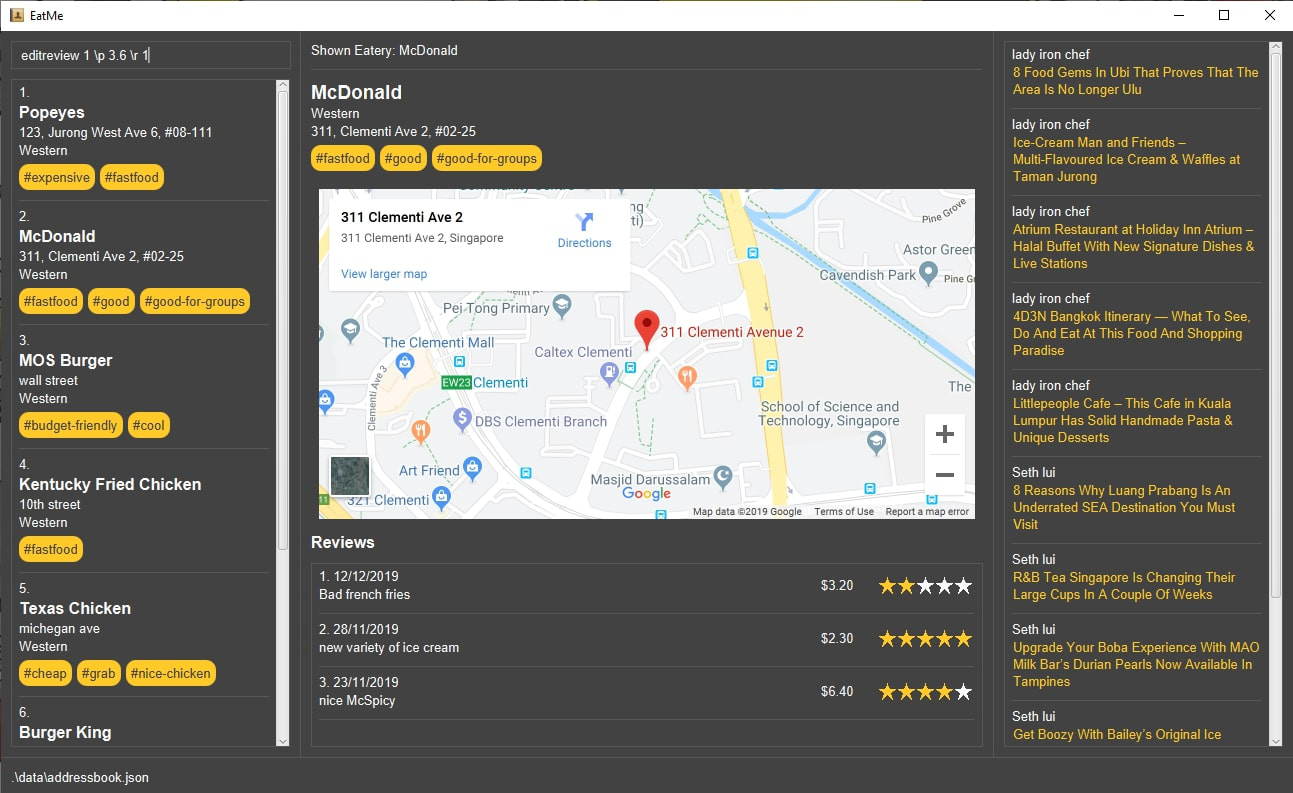
Task: Click the #budget-friendly tag under MOS Burger
Action: (x=70, y=426)
